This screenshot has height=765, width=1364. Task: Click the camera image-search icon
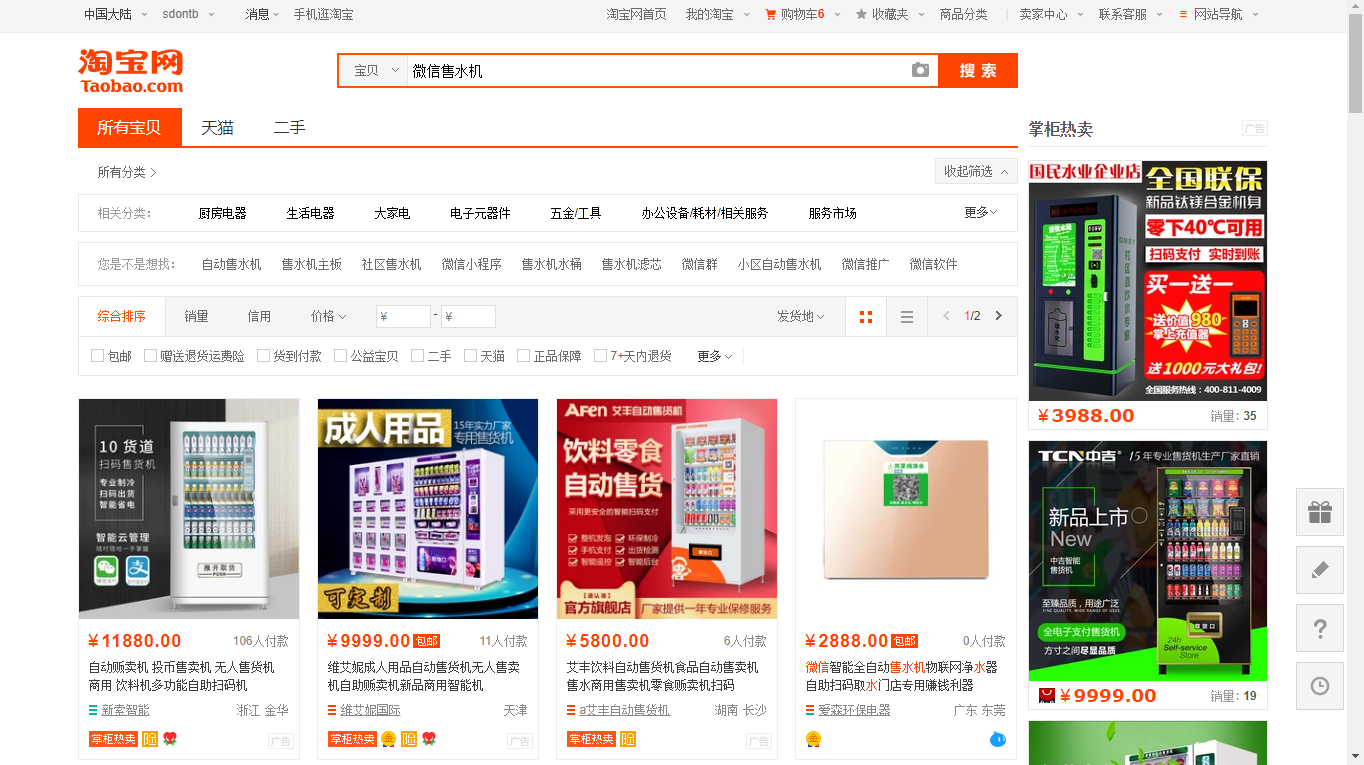(x=920, y=70)
